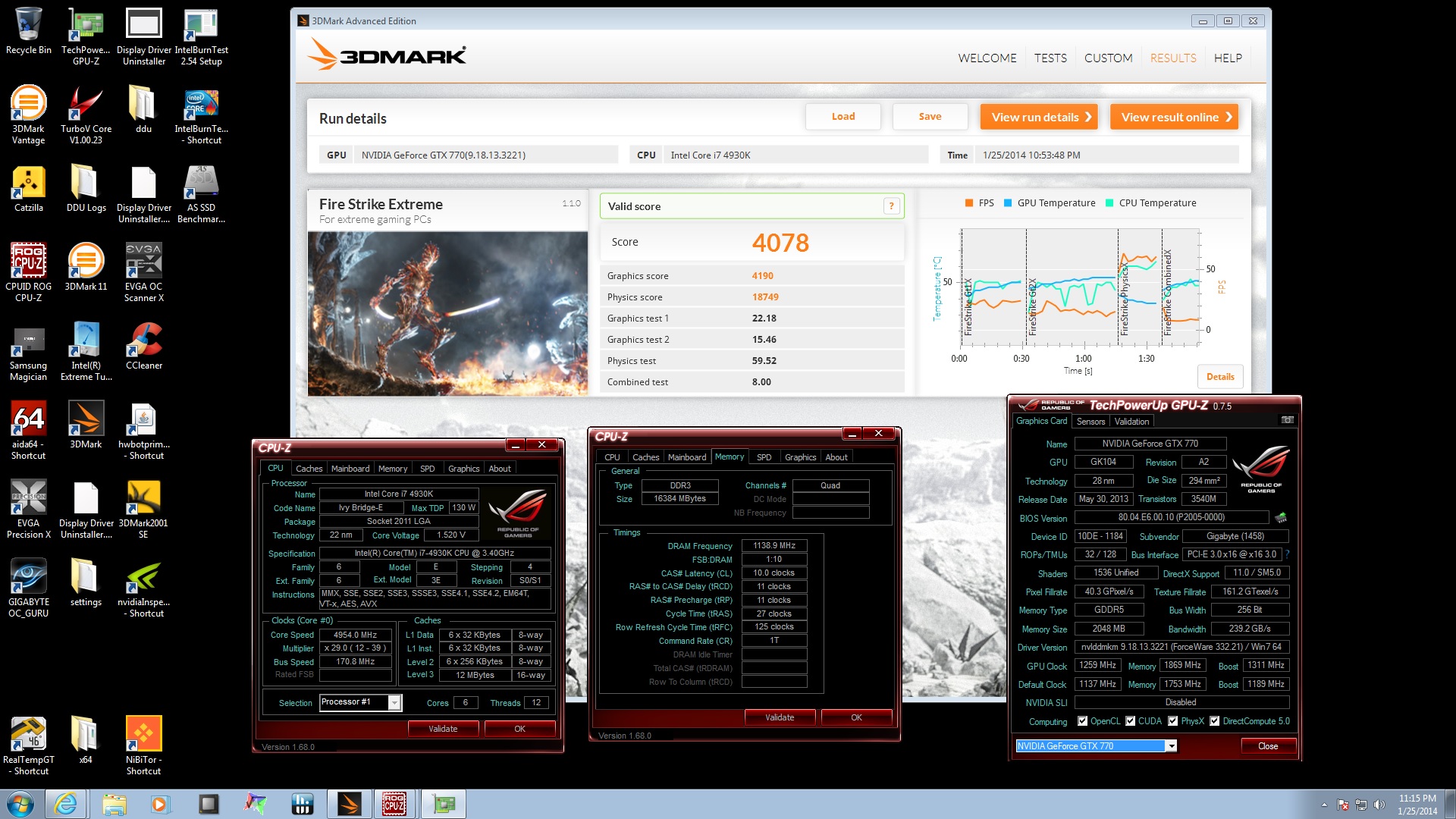The height and width of the screenshot is (819, 1456).
Task: Open 3DMark2001 SE desktop icon
Action: pyautogui.click(x=143, y=509)
